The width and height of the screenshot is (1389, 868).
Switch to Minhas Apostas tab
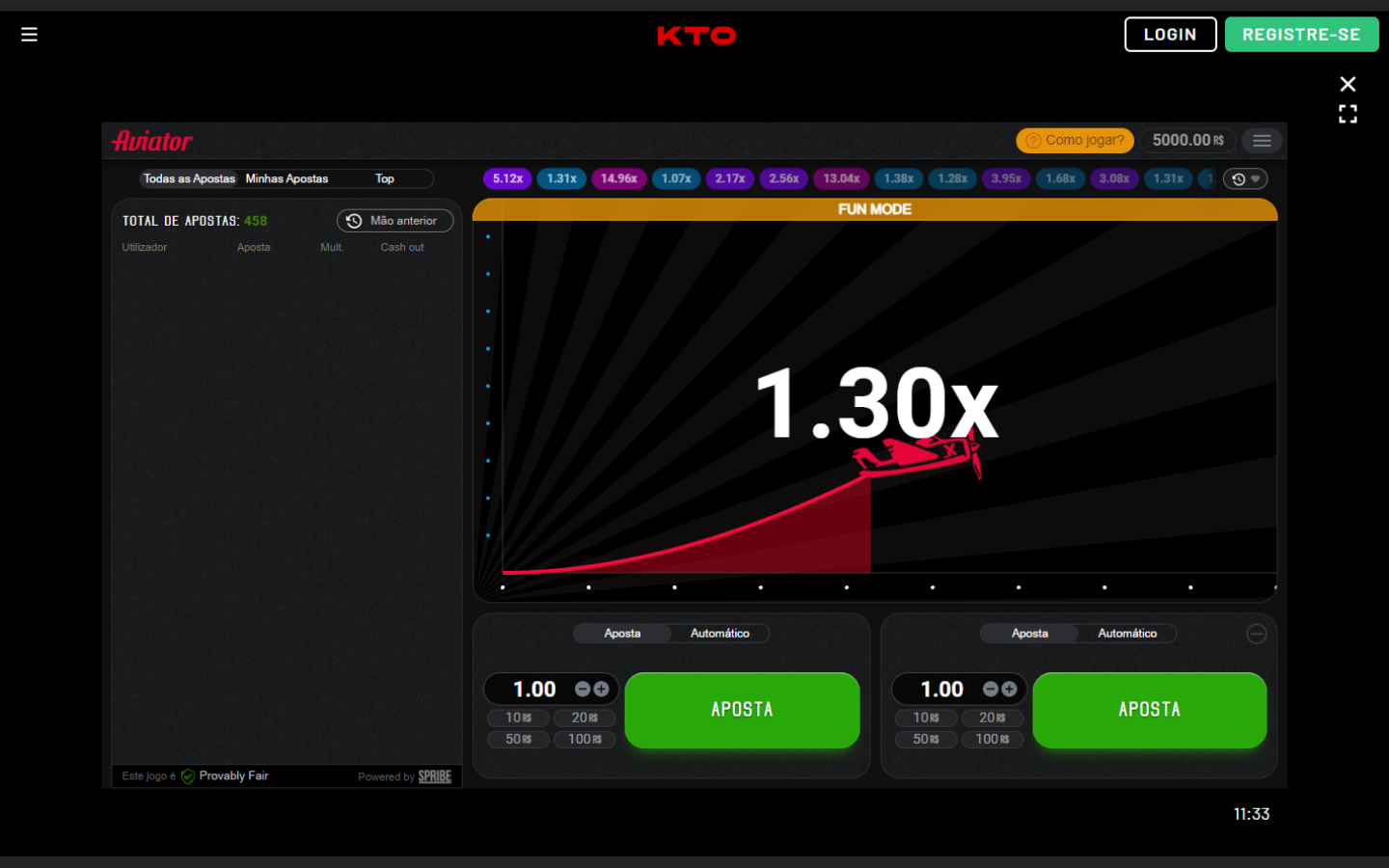coord(286,178)
